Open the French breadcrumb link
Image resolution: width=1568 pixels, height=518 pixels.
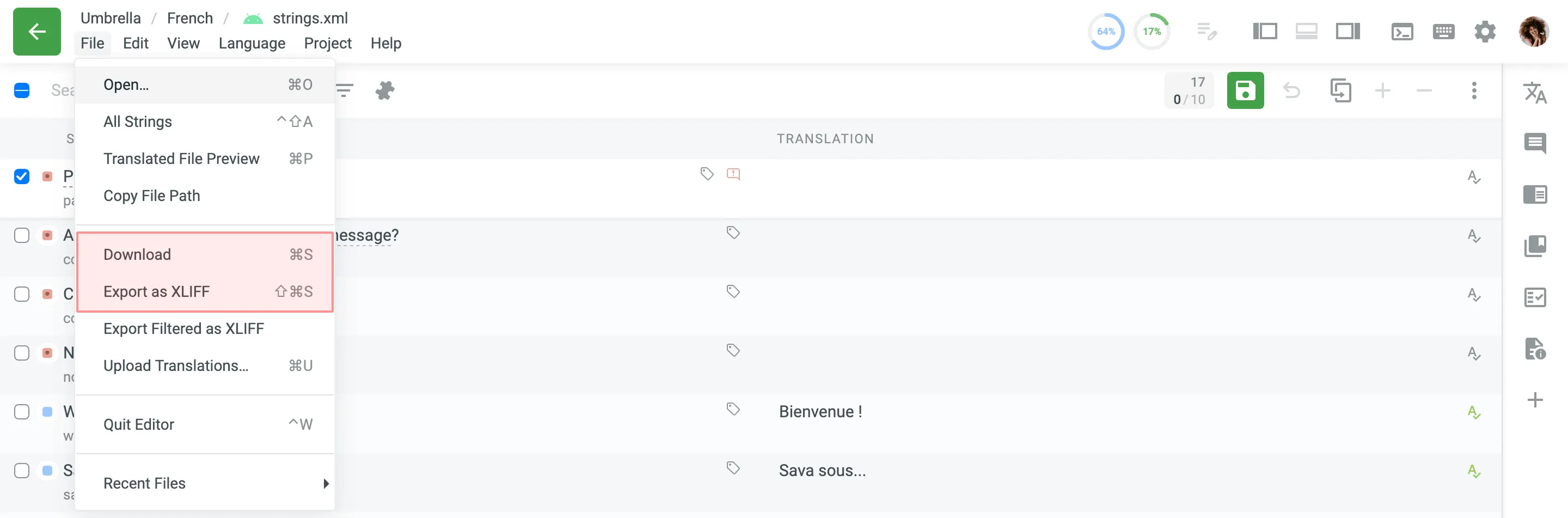[x=190, y=19]
